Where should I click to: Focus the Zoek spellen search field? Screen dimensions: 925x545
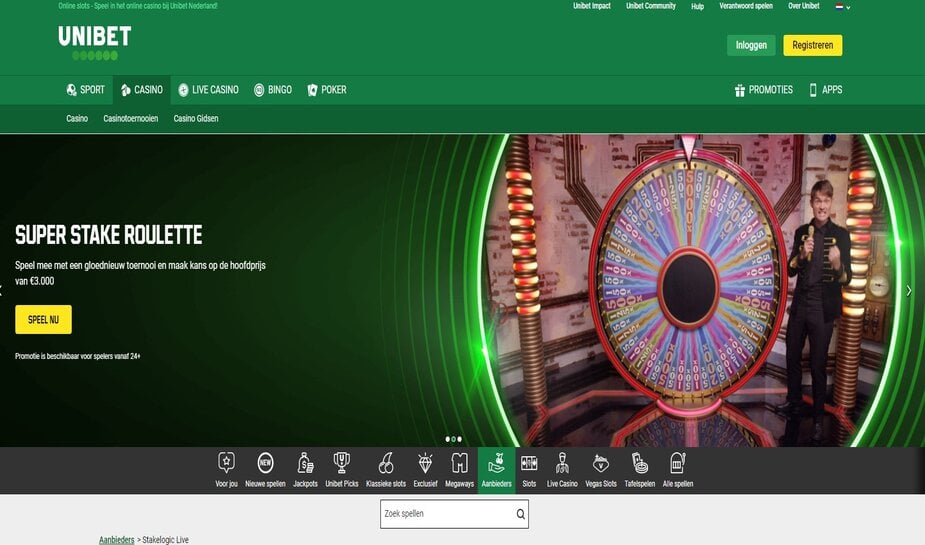(x=454, y=514)
